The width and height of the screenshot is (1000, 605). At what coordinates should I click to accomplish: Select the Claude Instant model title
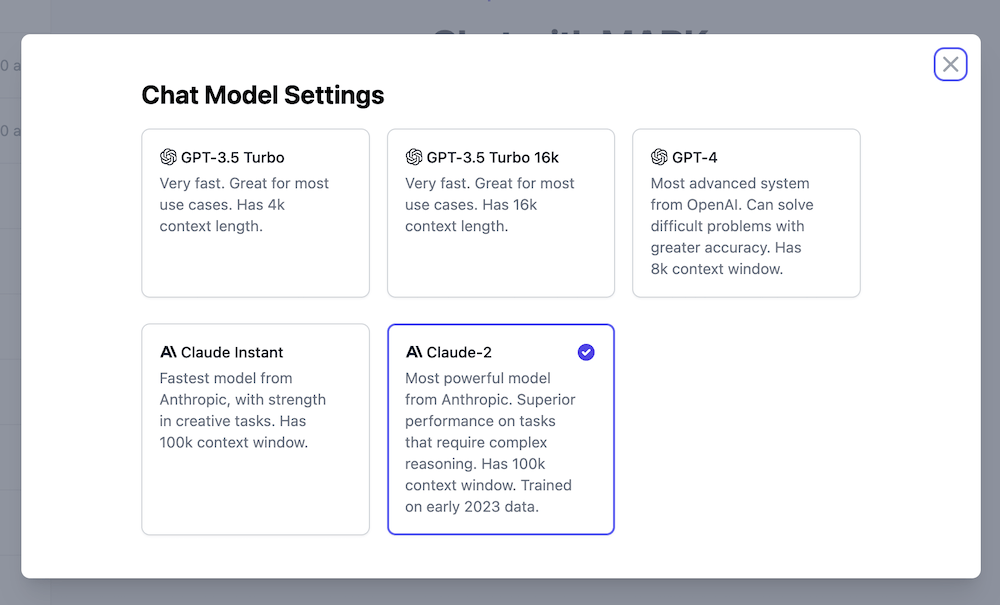[x=232, y=352]
